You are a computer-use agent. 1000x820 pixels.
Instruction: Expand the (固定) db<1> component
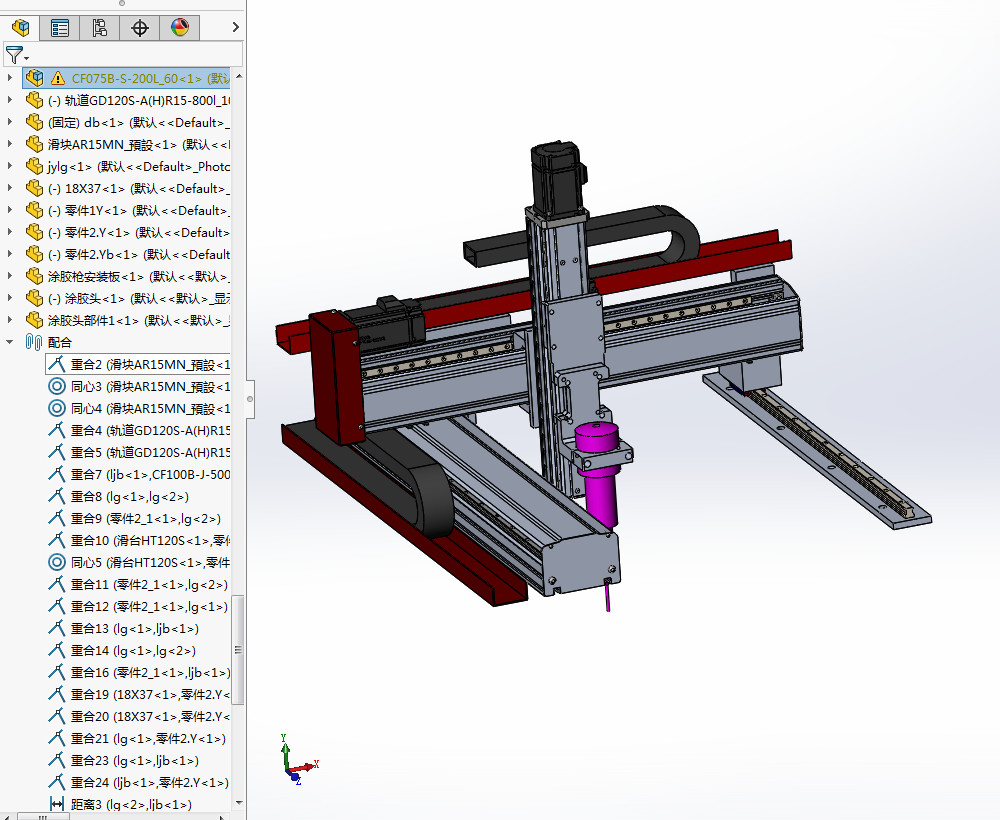pyautogui.click(x=9, y=122)
